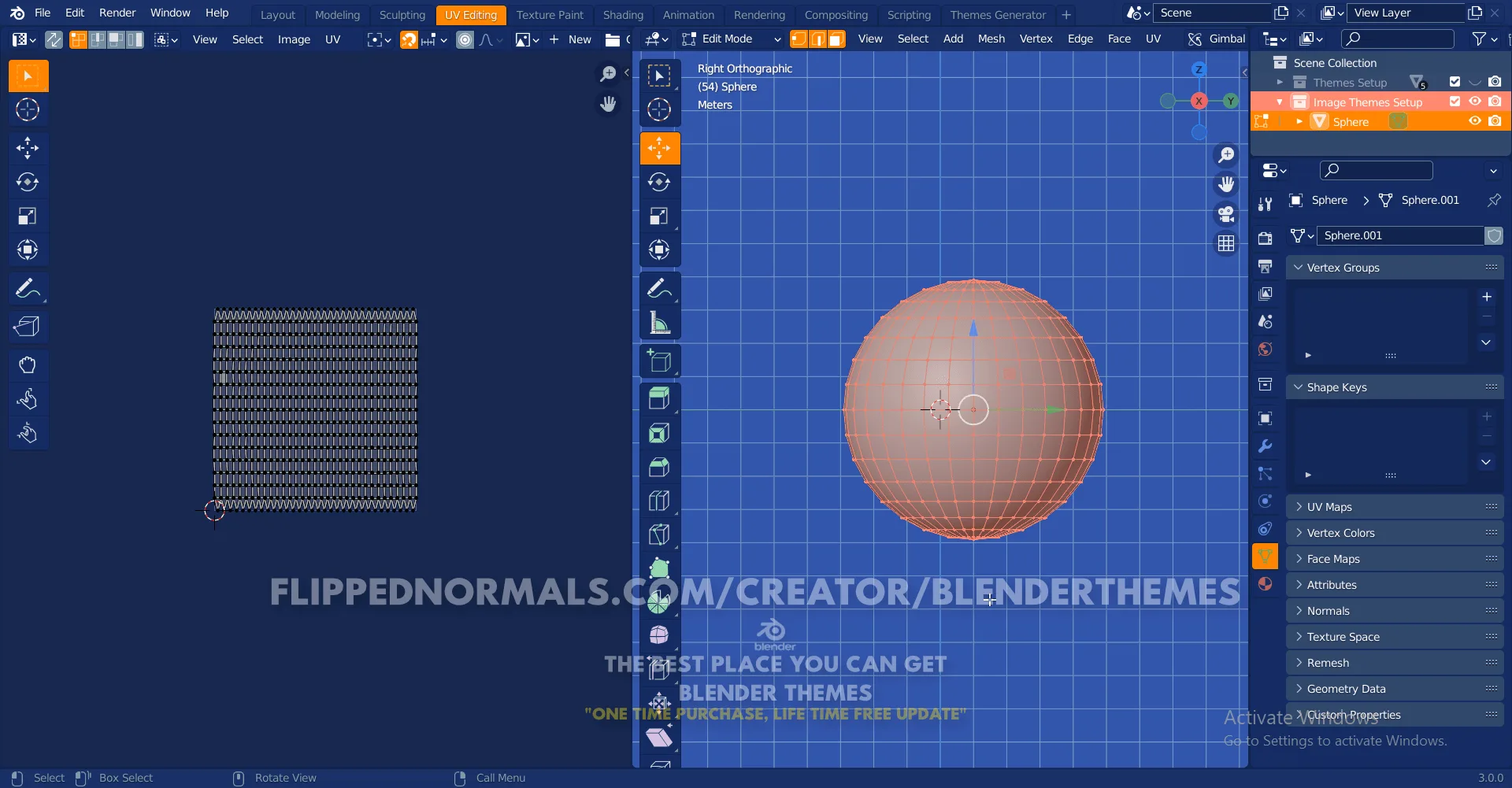Open Material Properties at sidebar bottom
This screenshot has width=1512, height=788.
click(1266, 584)
